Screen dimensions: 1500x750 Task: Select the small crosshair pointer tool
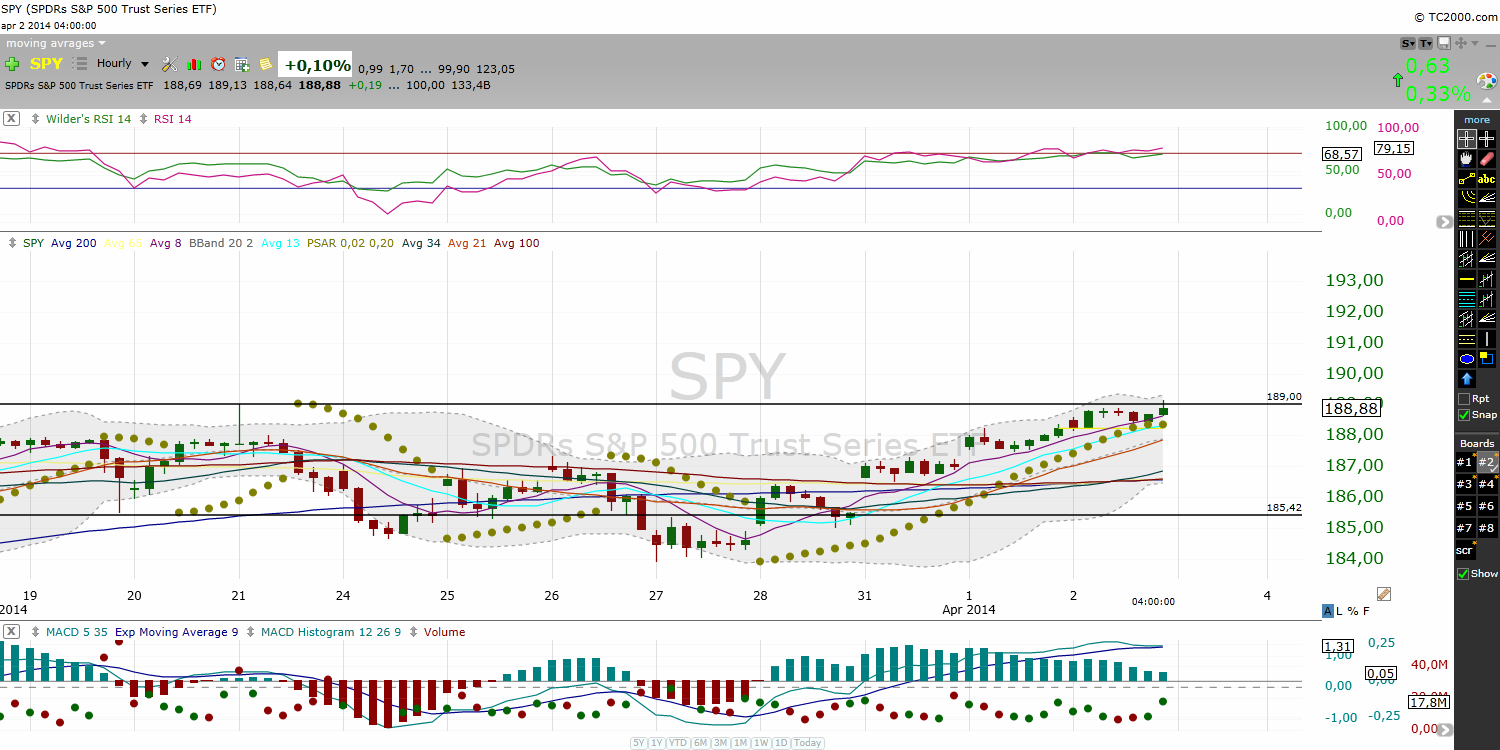tap(1487, 139)
